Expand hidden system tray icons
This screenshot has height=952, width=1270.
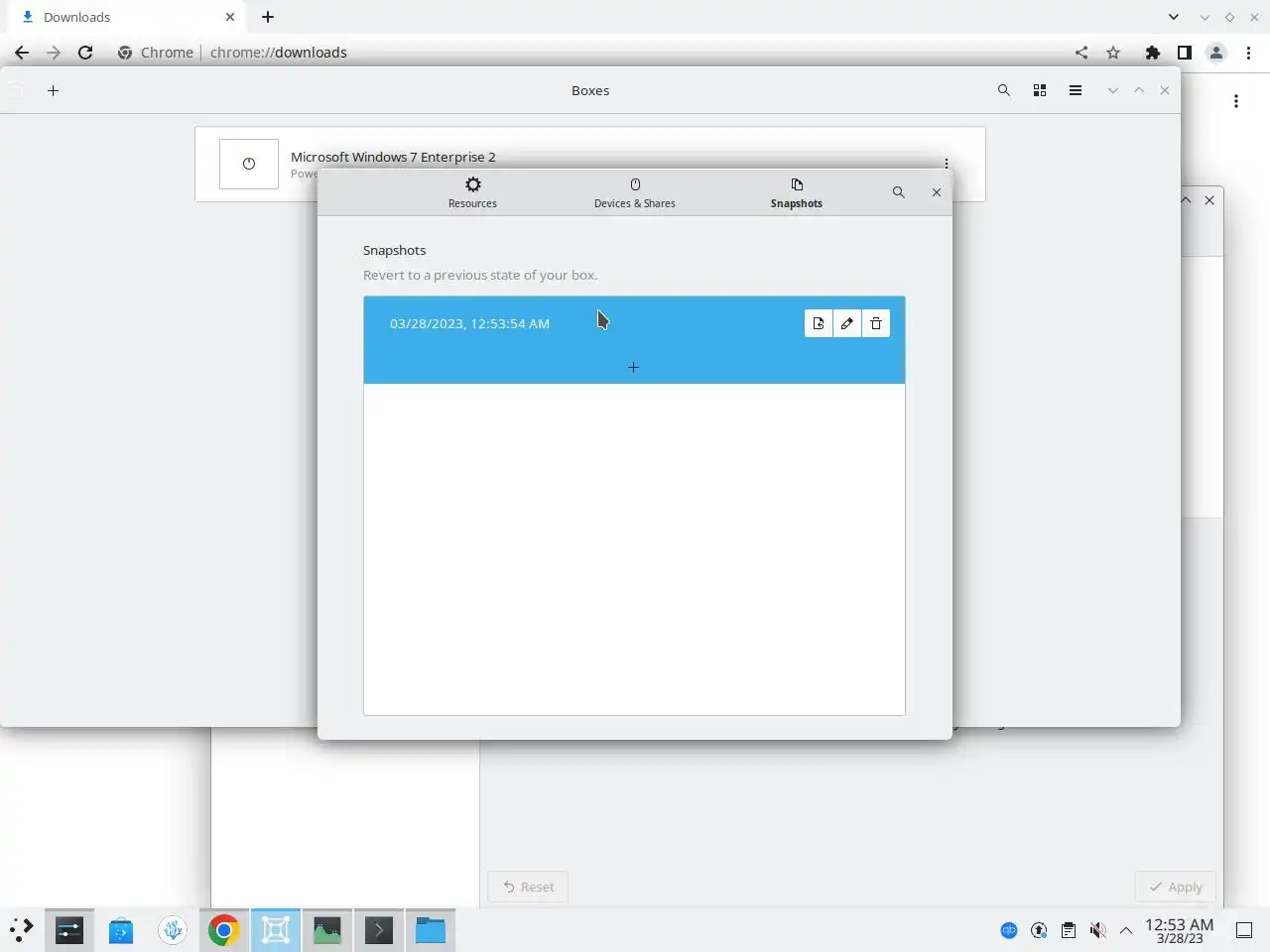click(x=1126, y=930)
